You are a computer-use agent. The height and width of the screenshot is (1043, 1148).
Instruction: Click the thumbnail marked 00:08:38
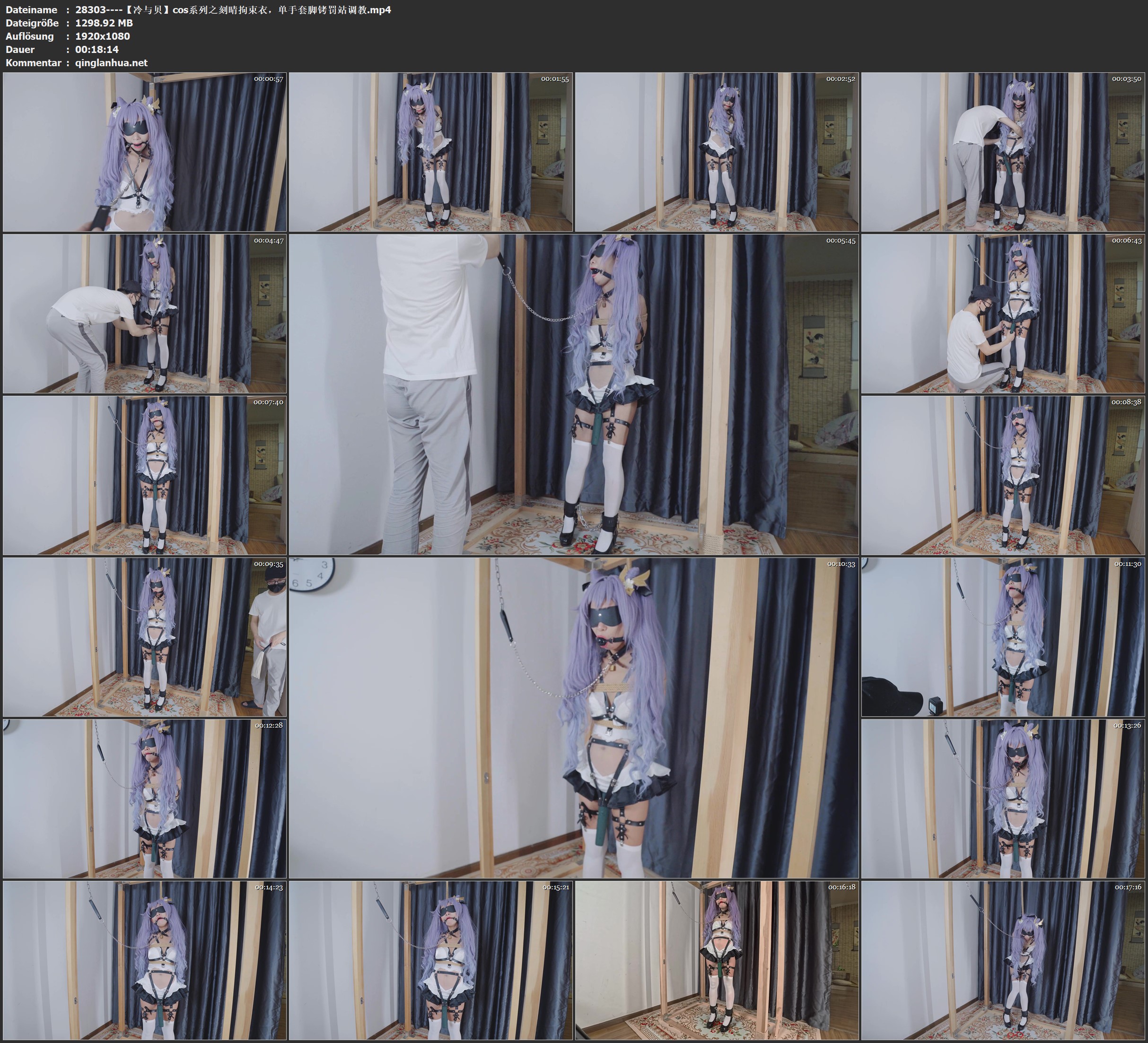(1003, 475)
